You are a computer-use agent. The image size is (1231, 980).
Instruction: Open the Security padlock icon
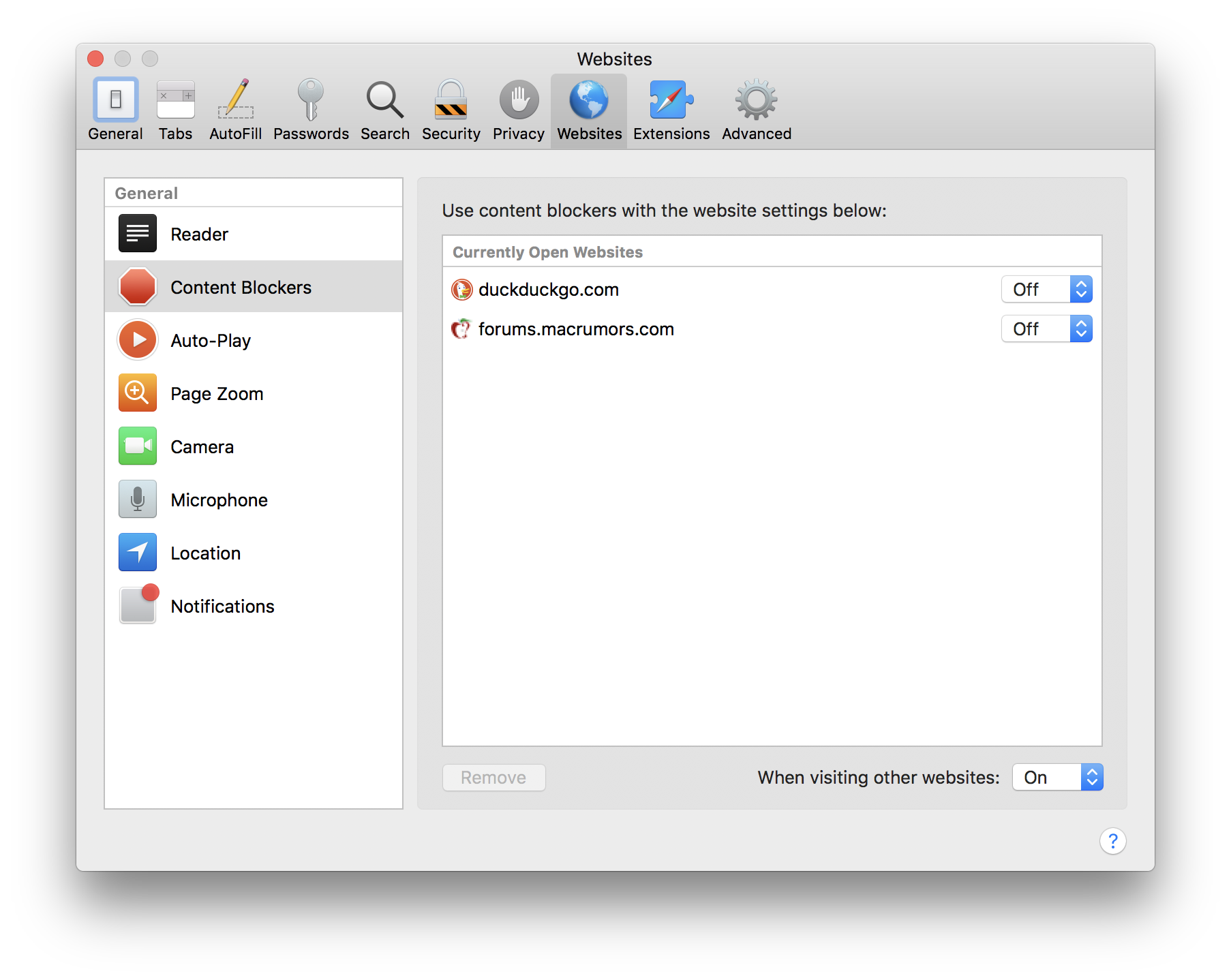pyautogui.click(x=451, y=100)
